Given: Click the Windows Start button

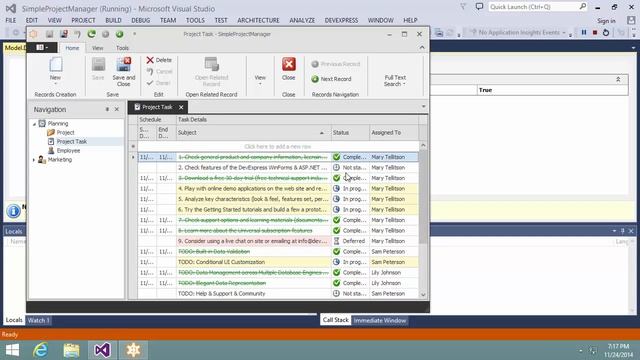Looking at the screenshot, I should pos(12,350).
